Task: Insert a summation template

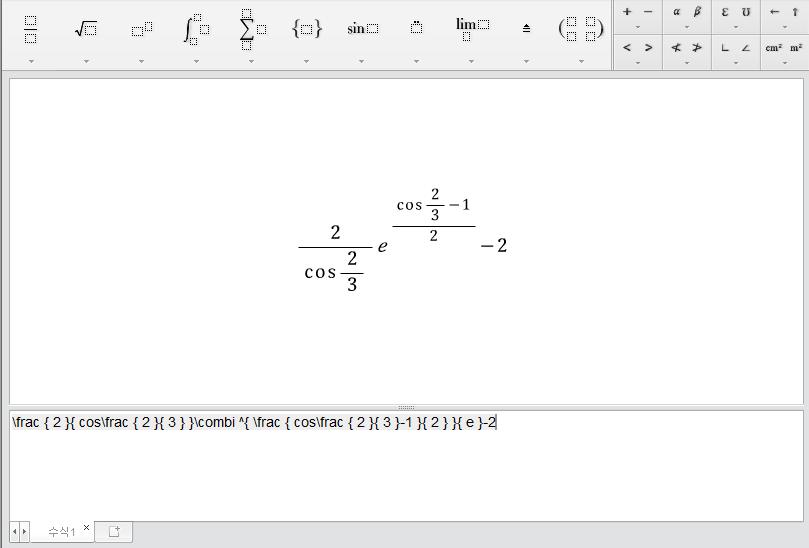Action: [251, 29]
